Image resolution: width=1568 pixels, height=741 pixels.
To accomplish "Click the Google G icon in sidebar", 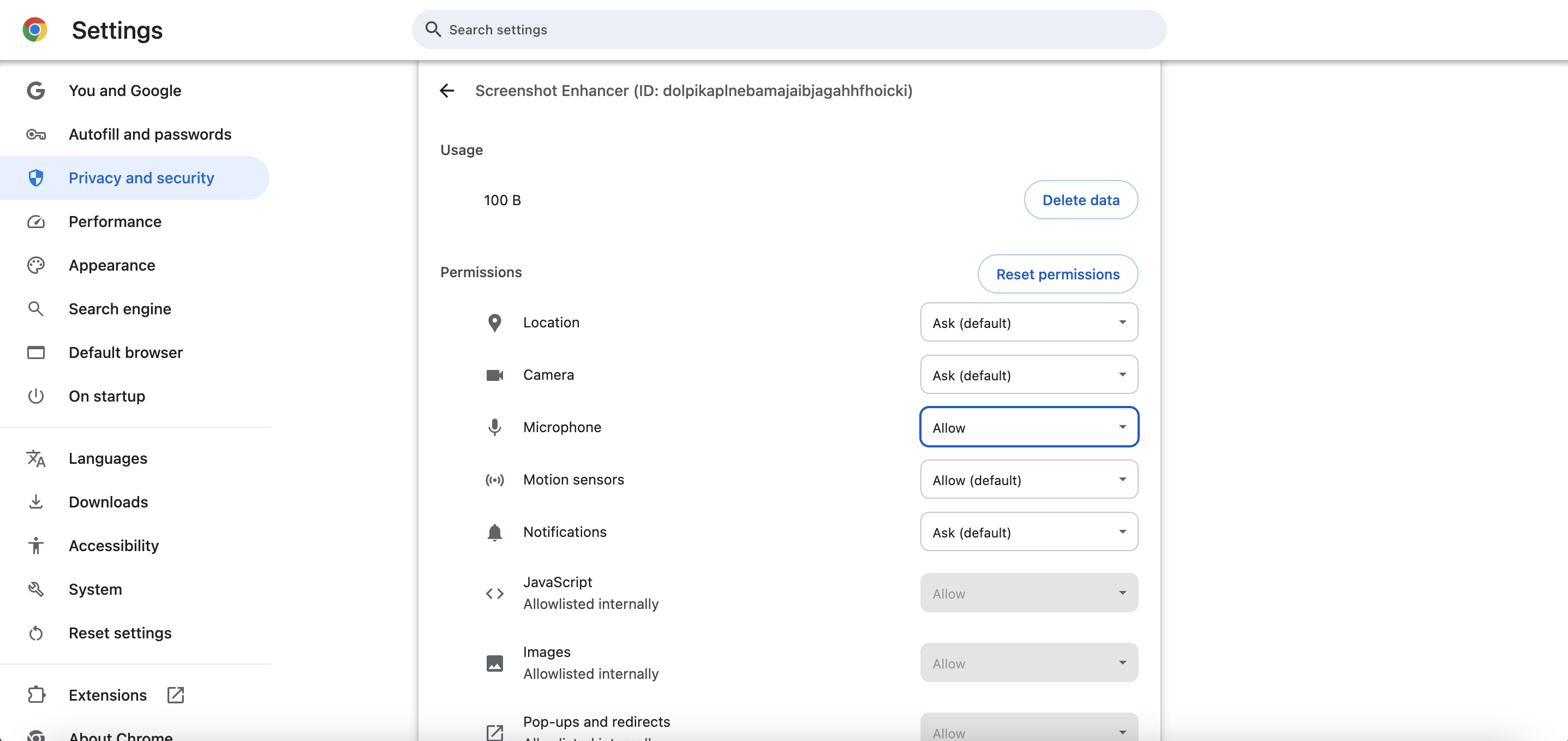I will [36, 91].
